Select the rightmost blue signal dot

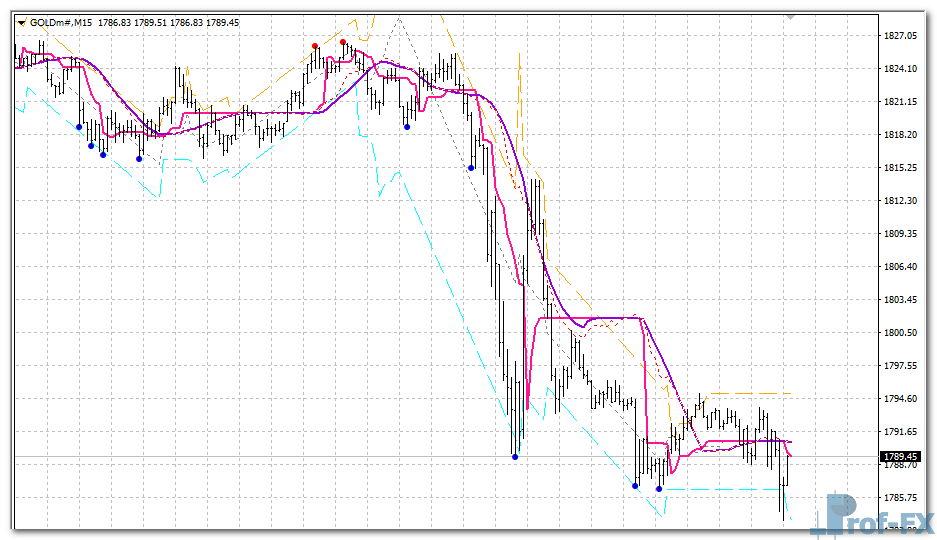pos(659,489)
